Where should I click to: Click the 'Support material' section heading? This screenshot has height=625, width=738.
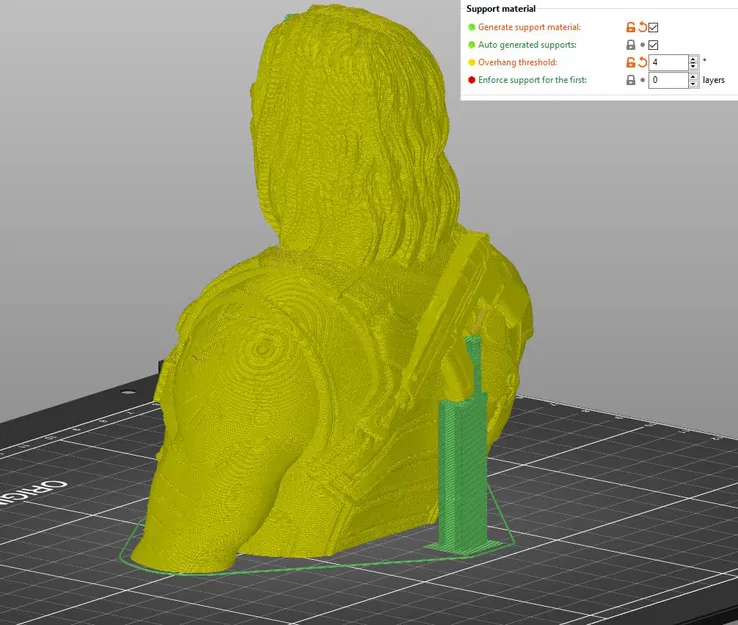point(501,8)
